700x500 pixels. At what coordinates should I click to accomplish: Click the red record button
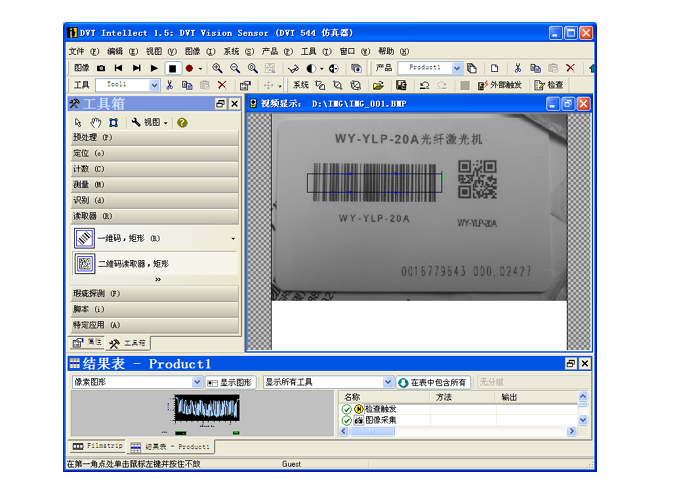[x=189, y=68]
